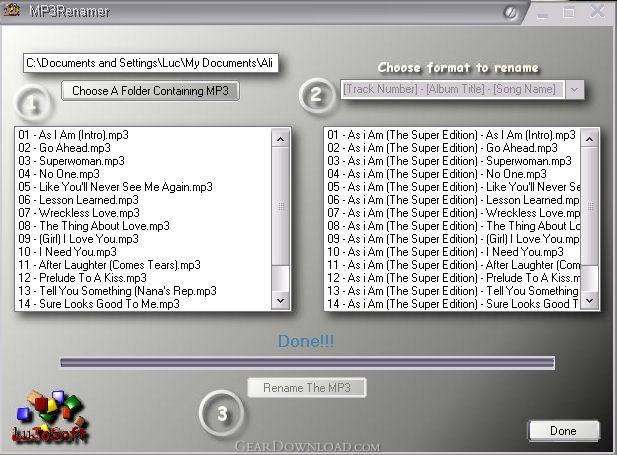Click down arrow of the original files list scrollbar
The height and width of the screenshot is (455, 617).
[x=281, y=301]
